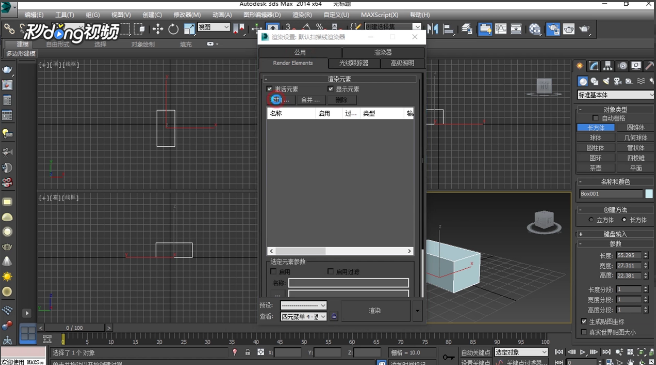
Task: Select the Rotate tool in main toolbar
Action: pos(173,29)
